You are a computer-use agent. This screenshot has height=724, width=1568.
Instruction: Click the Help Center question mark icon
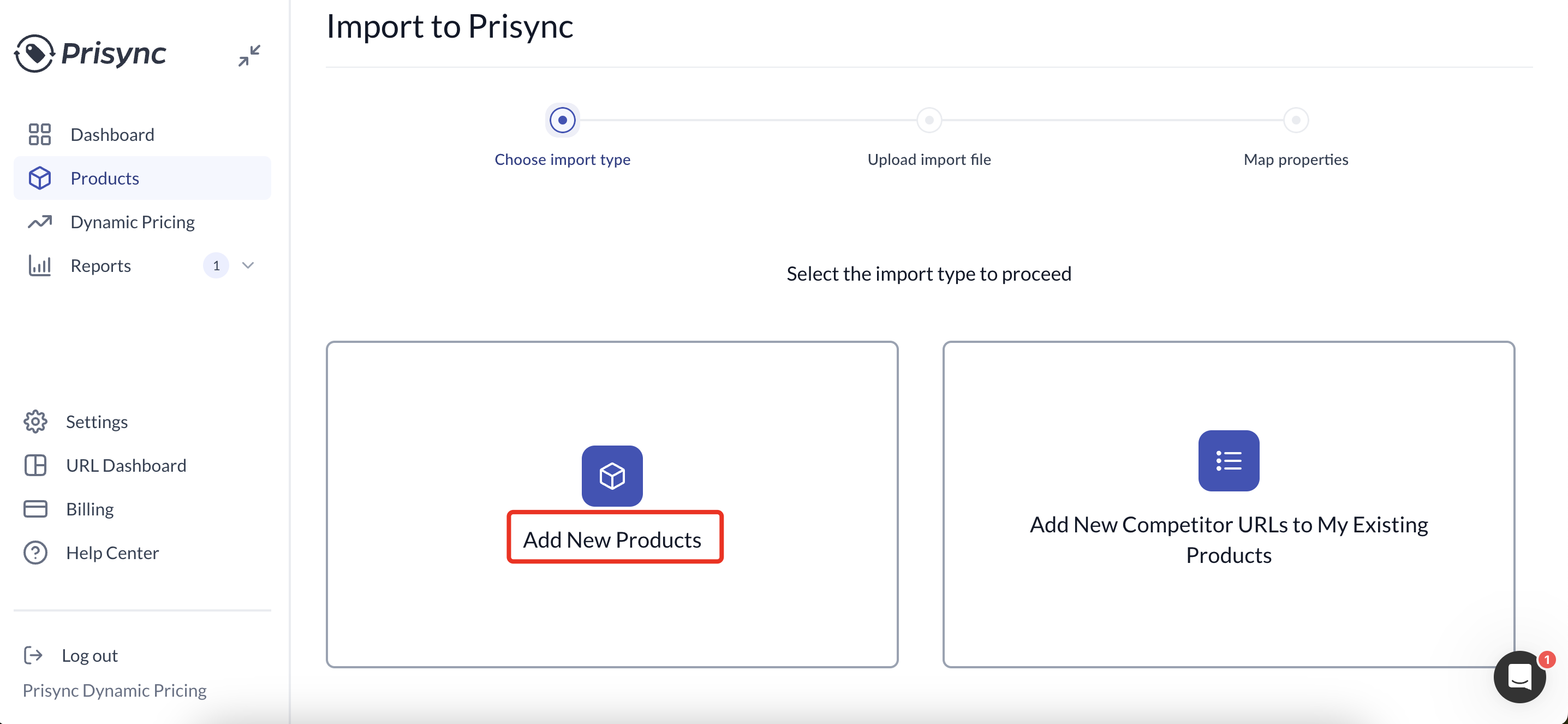(35, 553)
